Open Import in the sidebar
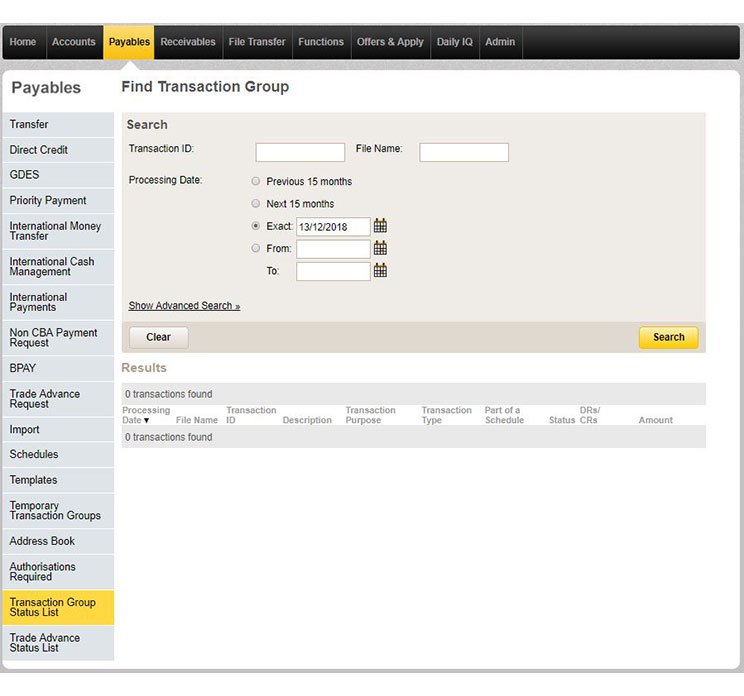The height and width of the screenshot is (696, 744). [58, 429]
